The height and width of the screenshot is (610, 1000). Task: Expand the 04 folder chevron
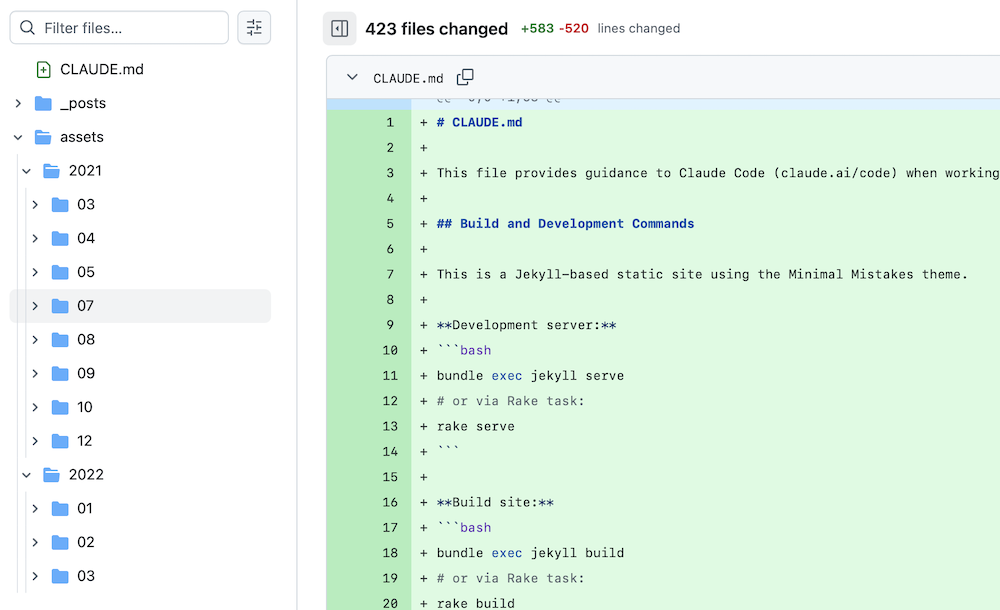35,239
